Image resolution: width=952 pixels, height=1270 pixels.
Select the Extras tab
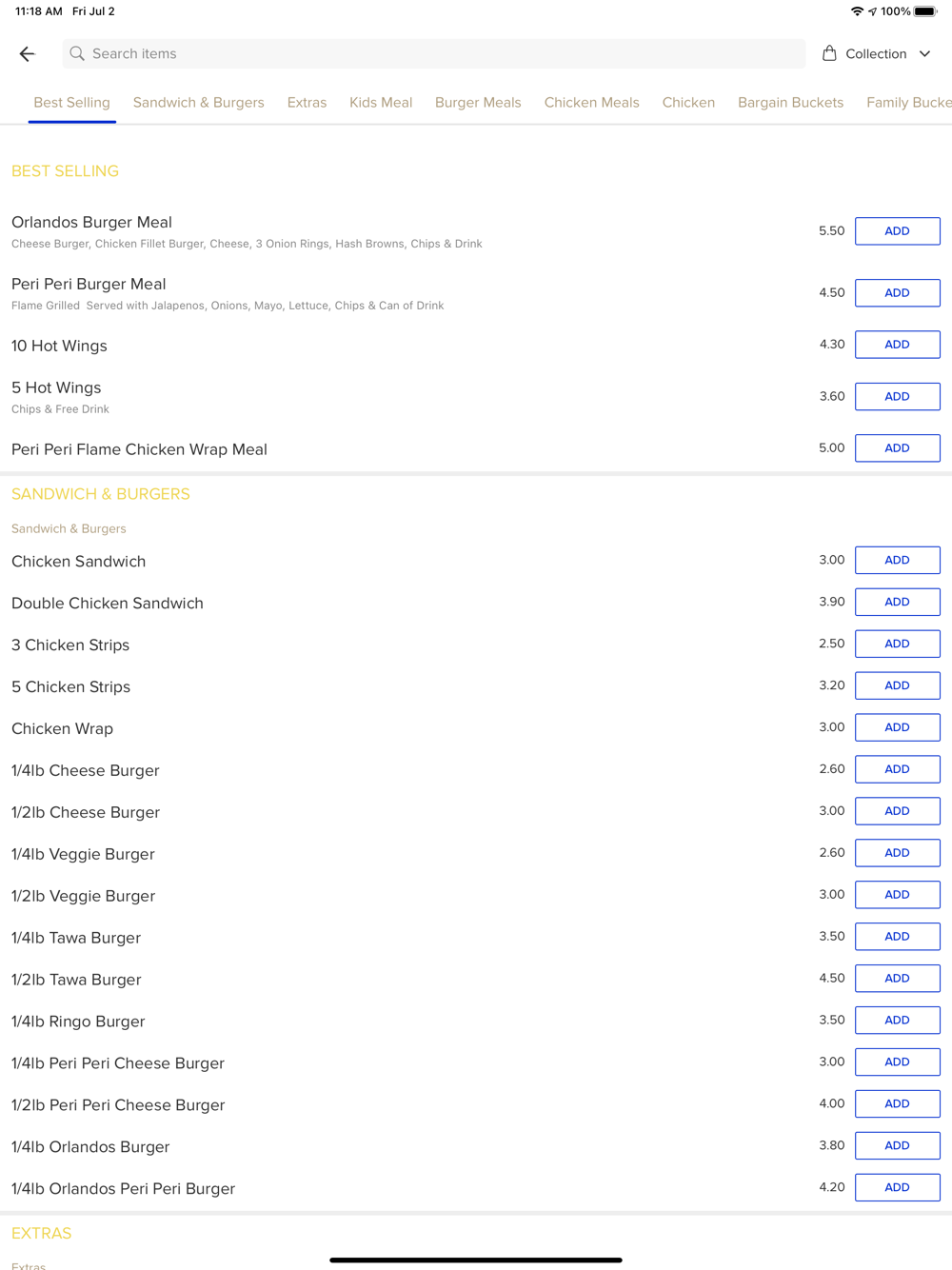click(x=307, y=103)
